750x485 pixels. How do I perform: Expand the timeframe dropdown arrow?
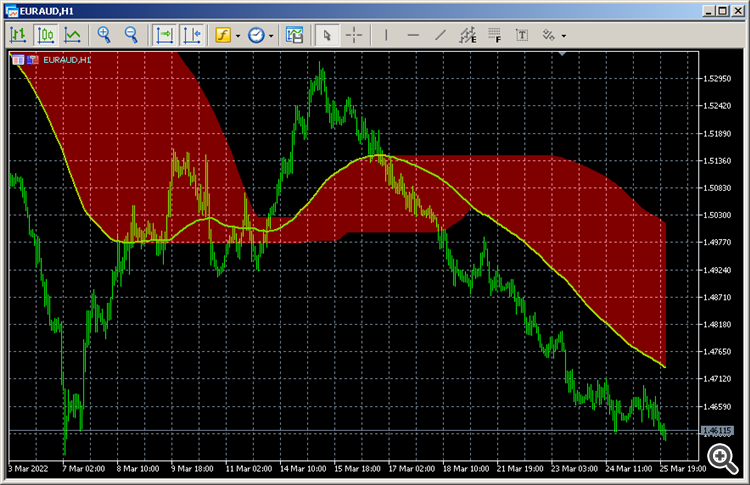click(x=271, y=36)
